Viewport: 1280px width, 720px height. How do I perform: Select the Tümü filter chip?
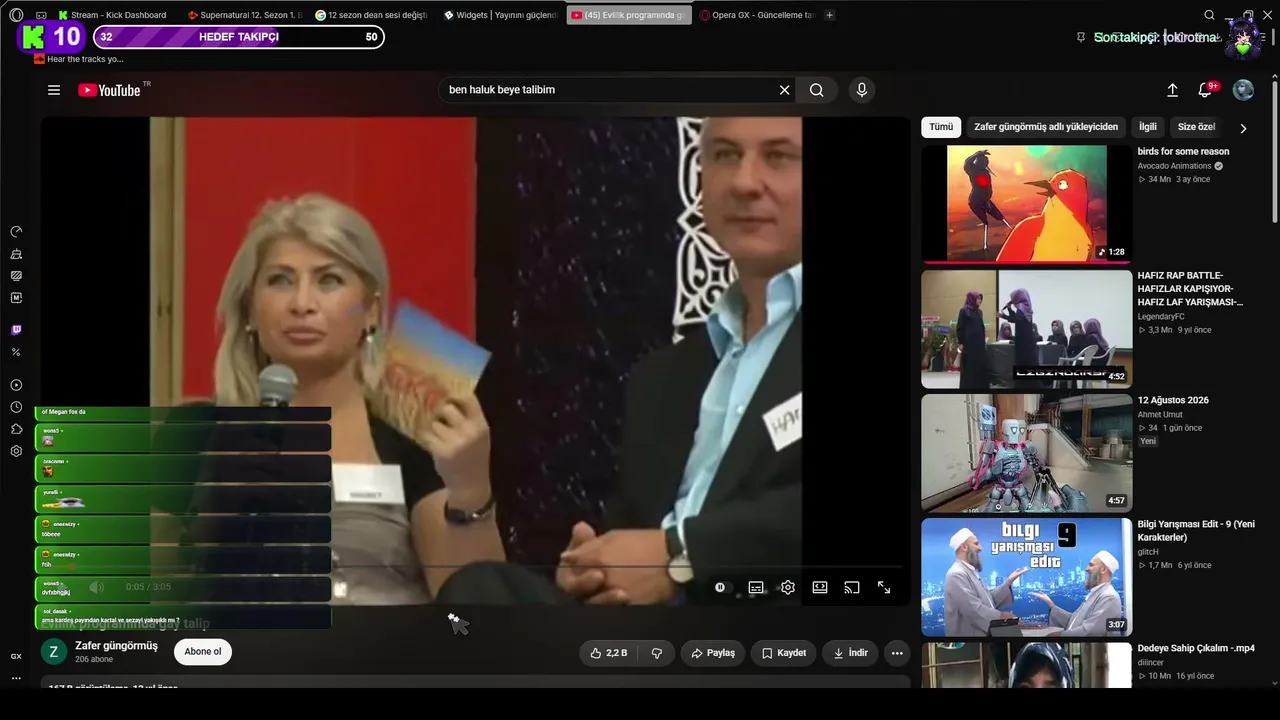pos(941,127)
